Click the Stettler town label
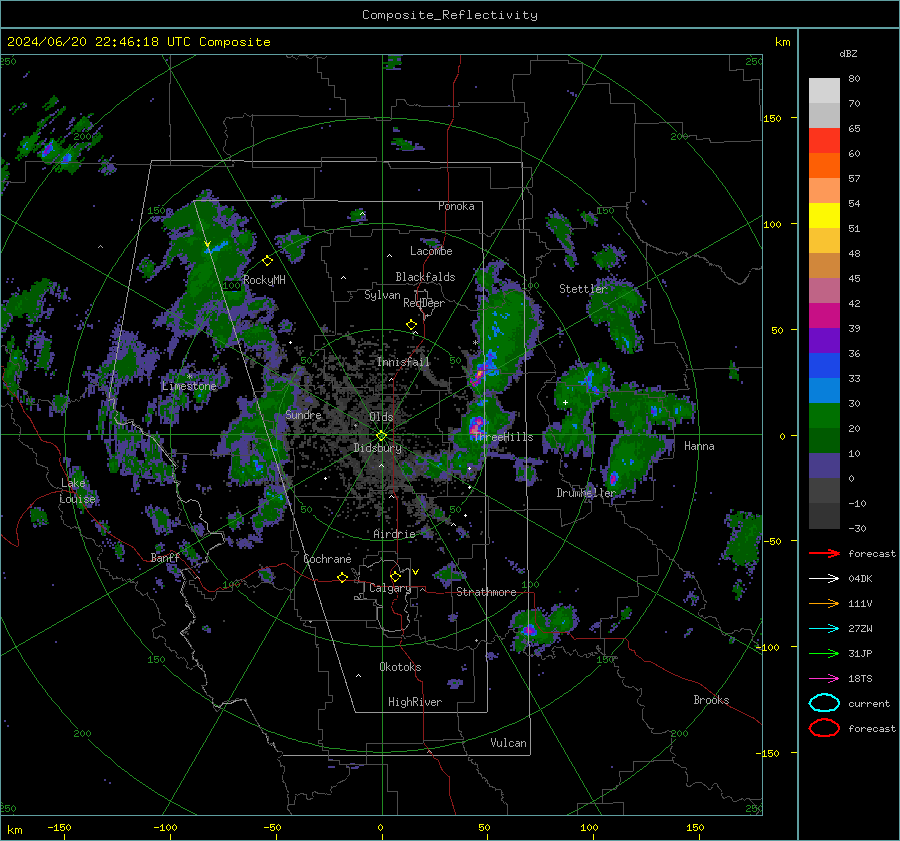900x841 pixels. click(x=583, y=289)
